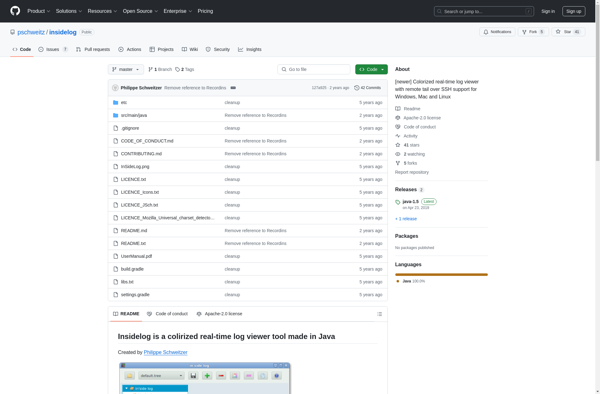Viewport: 600px width, 394px height.
Task: Click the Java language bar
Action: 441,274
